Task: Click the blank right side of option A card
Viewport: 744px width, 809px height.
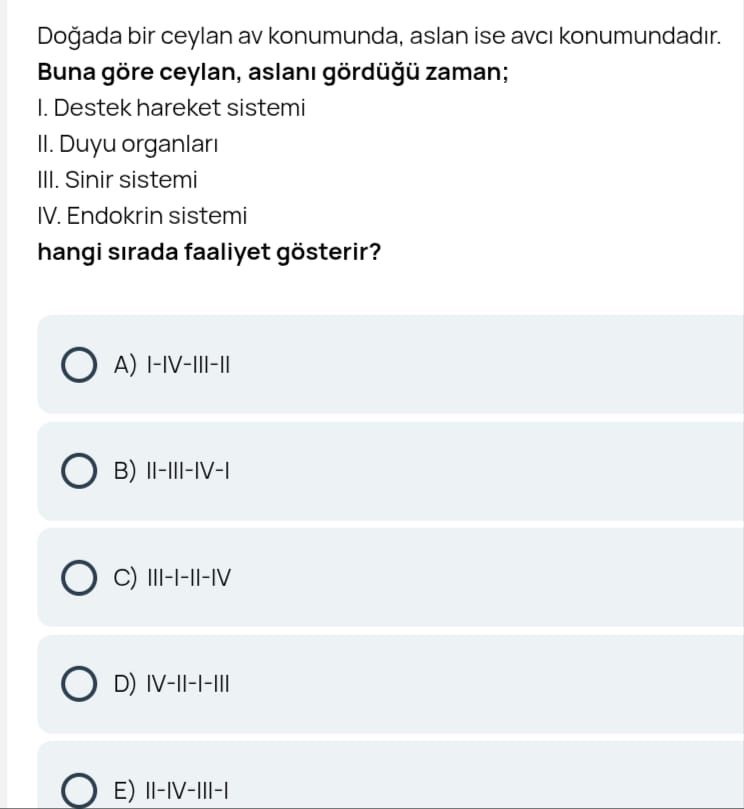Action: coord(550,365)
